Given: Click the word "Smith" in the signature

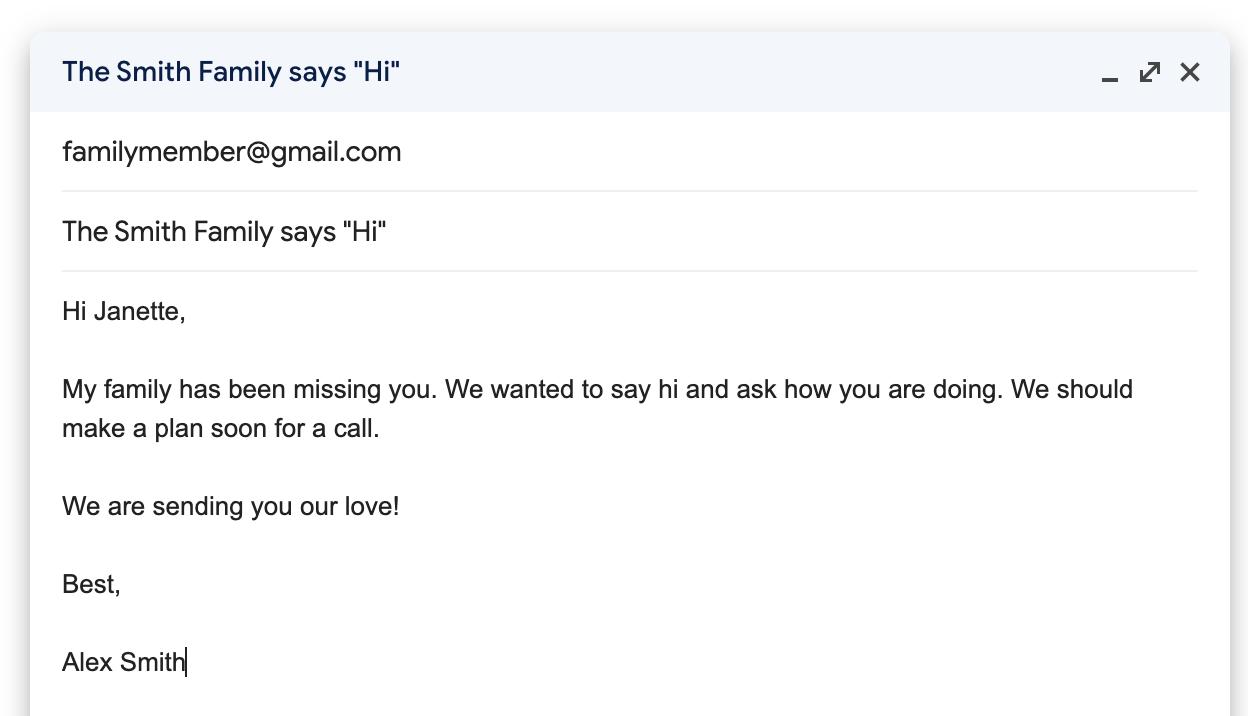Looking at the screenshot, I should pyautogui.click(x=152, y=662).
